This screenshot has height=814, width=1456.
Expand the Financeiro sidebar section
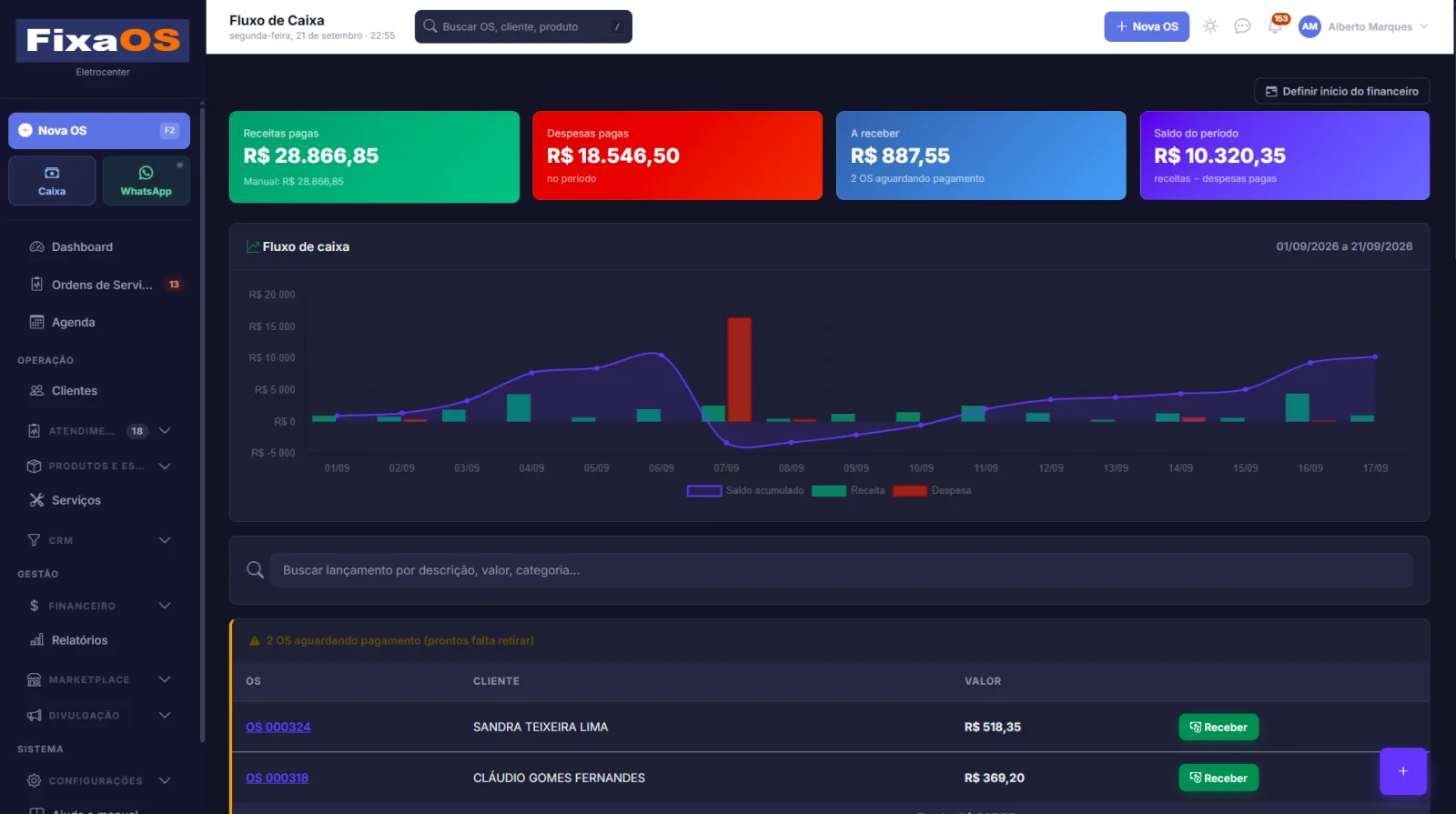click(99, 606)
